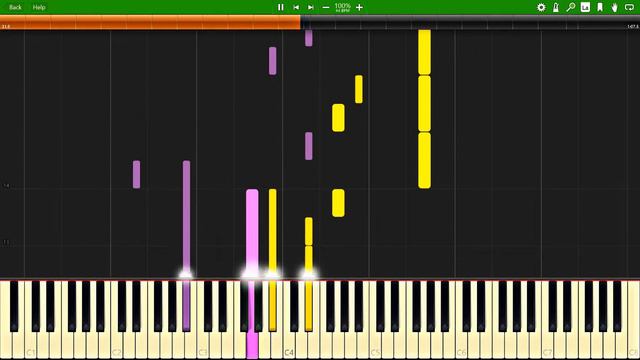Screen dimensions: 640x360
Task: Jump back with the previous-section button
Action: 296,7
